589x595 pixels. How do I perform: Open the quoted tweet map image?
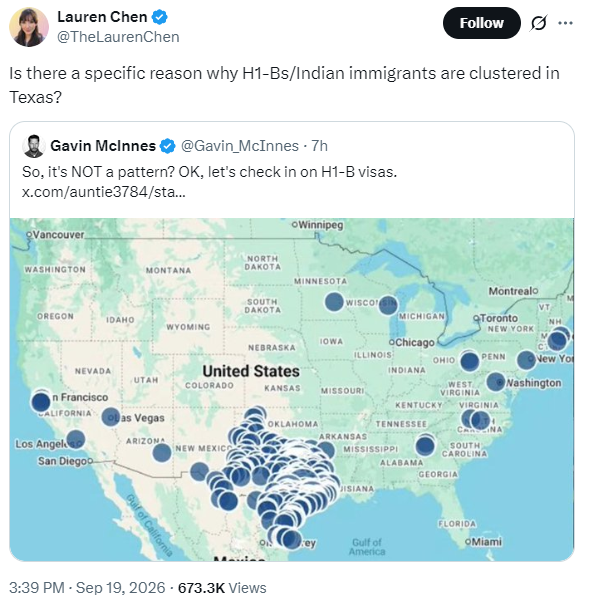click(291, 390)
